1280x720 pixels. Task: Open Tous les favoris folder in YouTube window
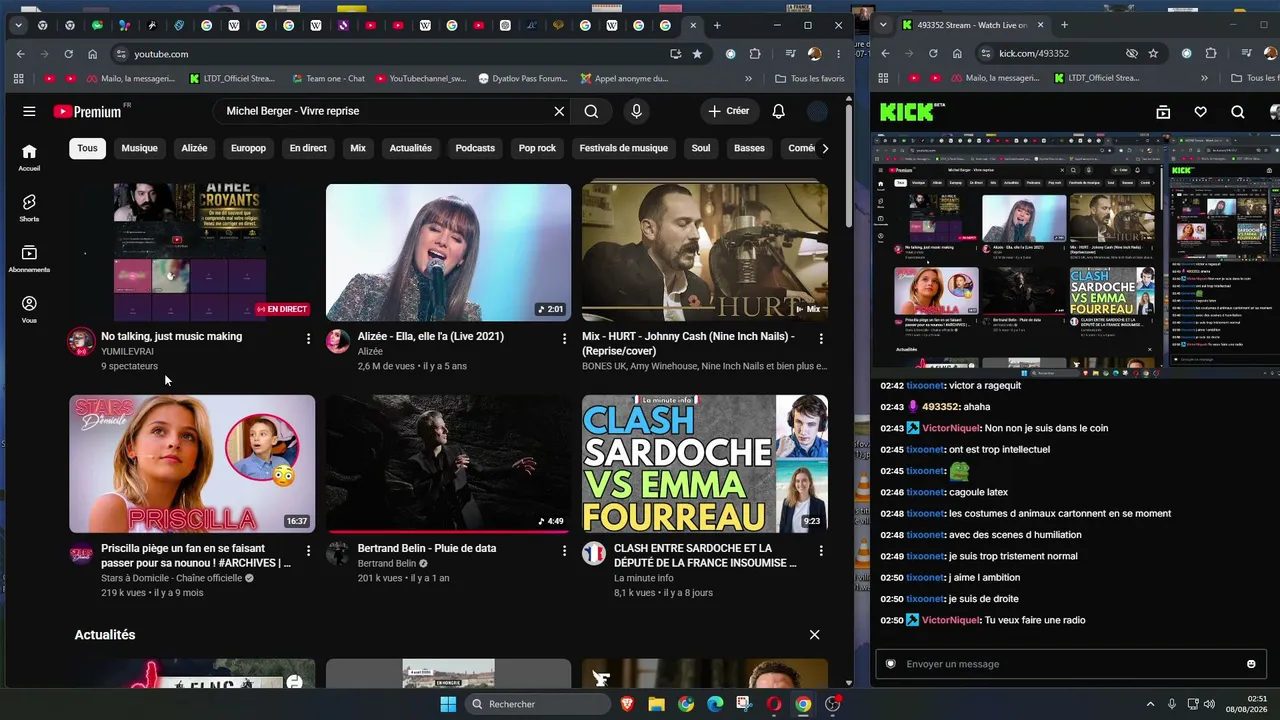pos(810,78)
